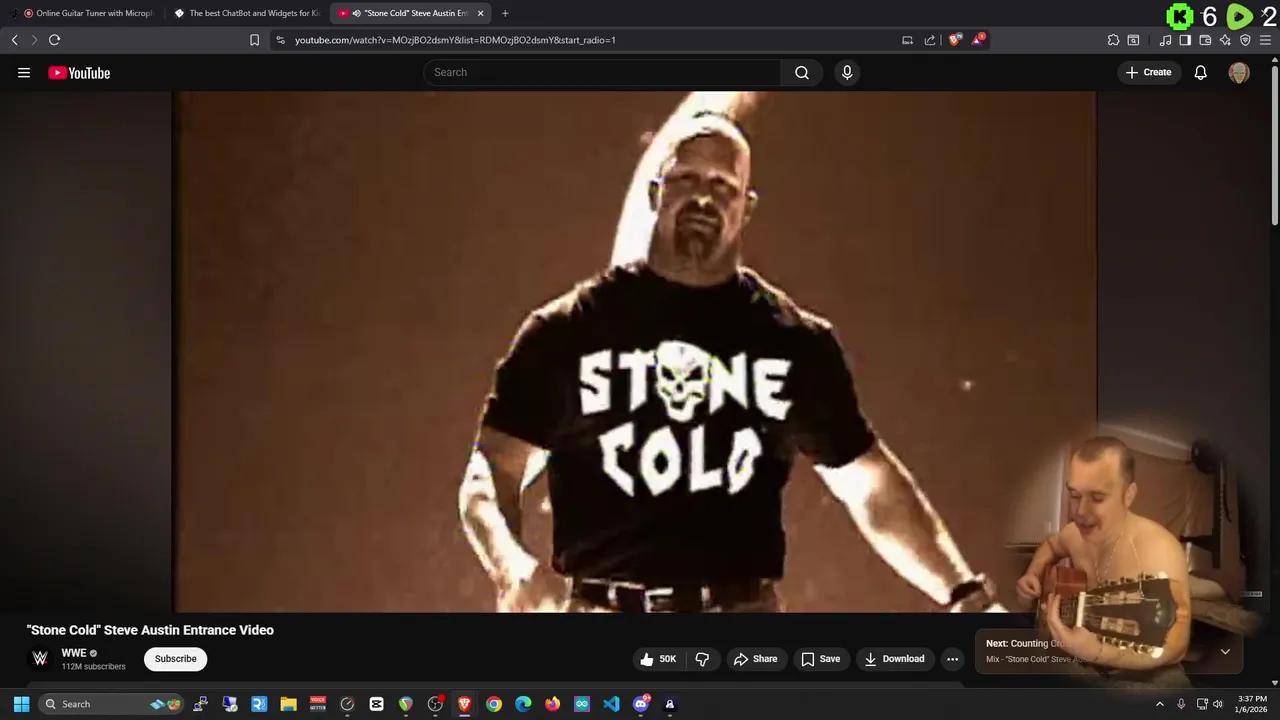The image size is (1280, 720).
Task: Dislike the Stone Cold entrance video
Action: point(702,659)
